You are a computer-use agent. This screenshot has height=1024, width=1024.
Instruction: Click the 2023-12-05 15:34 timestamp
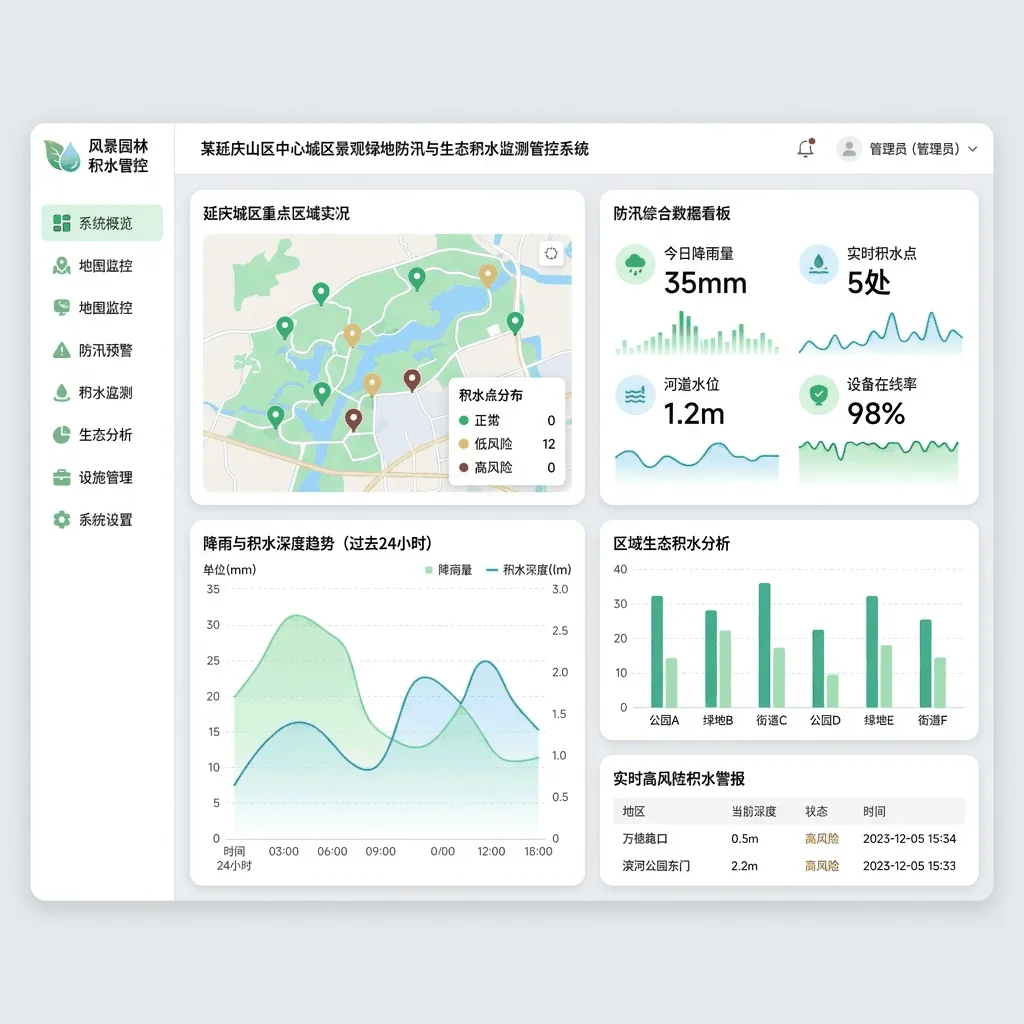[x=909, y=839]
